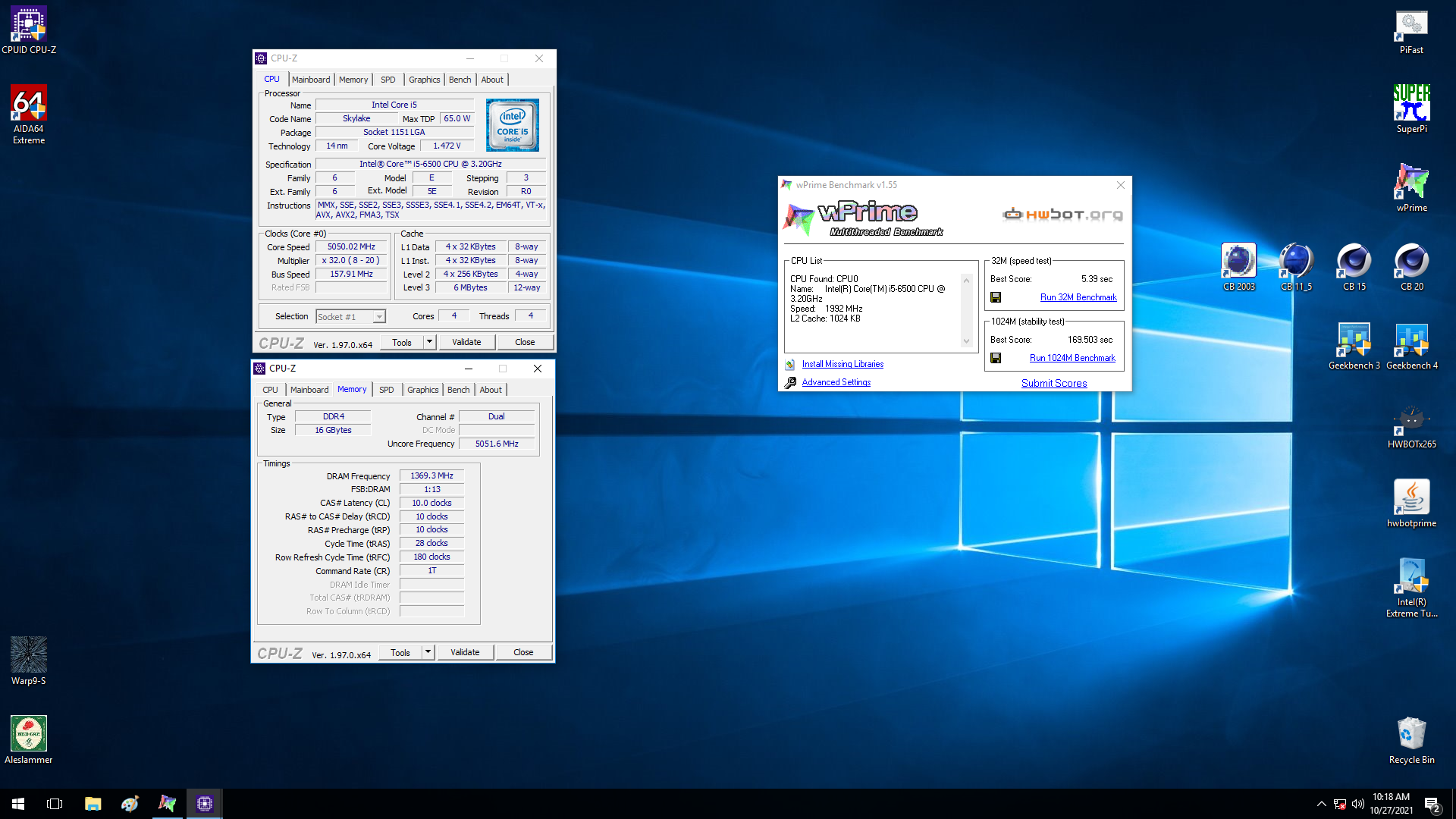The image size is (1456, 819).
Task: Open the Warp9-S desktop icon
Action: (x=29, y=661)
